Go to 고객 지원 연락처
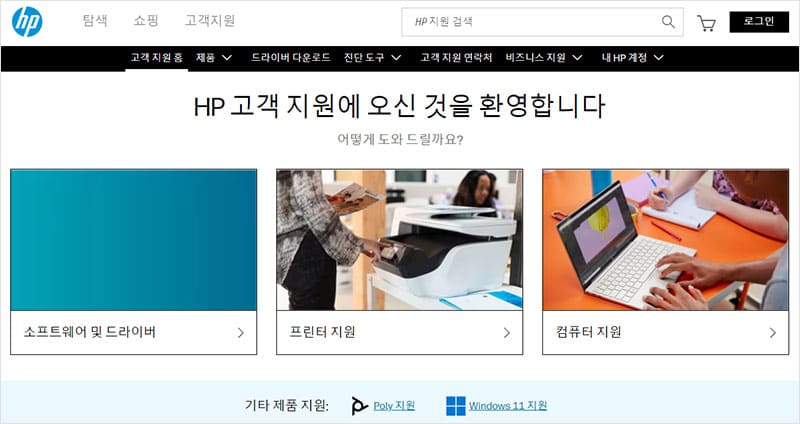Image resolution: width=800 pixels, height=424 pixels. [456, 58]
